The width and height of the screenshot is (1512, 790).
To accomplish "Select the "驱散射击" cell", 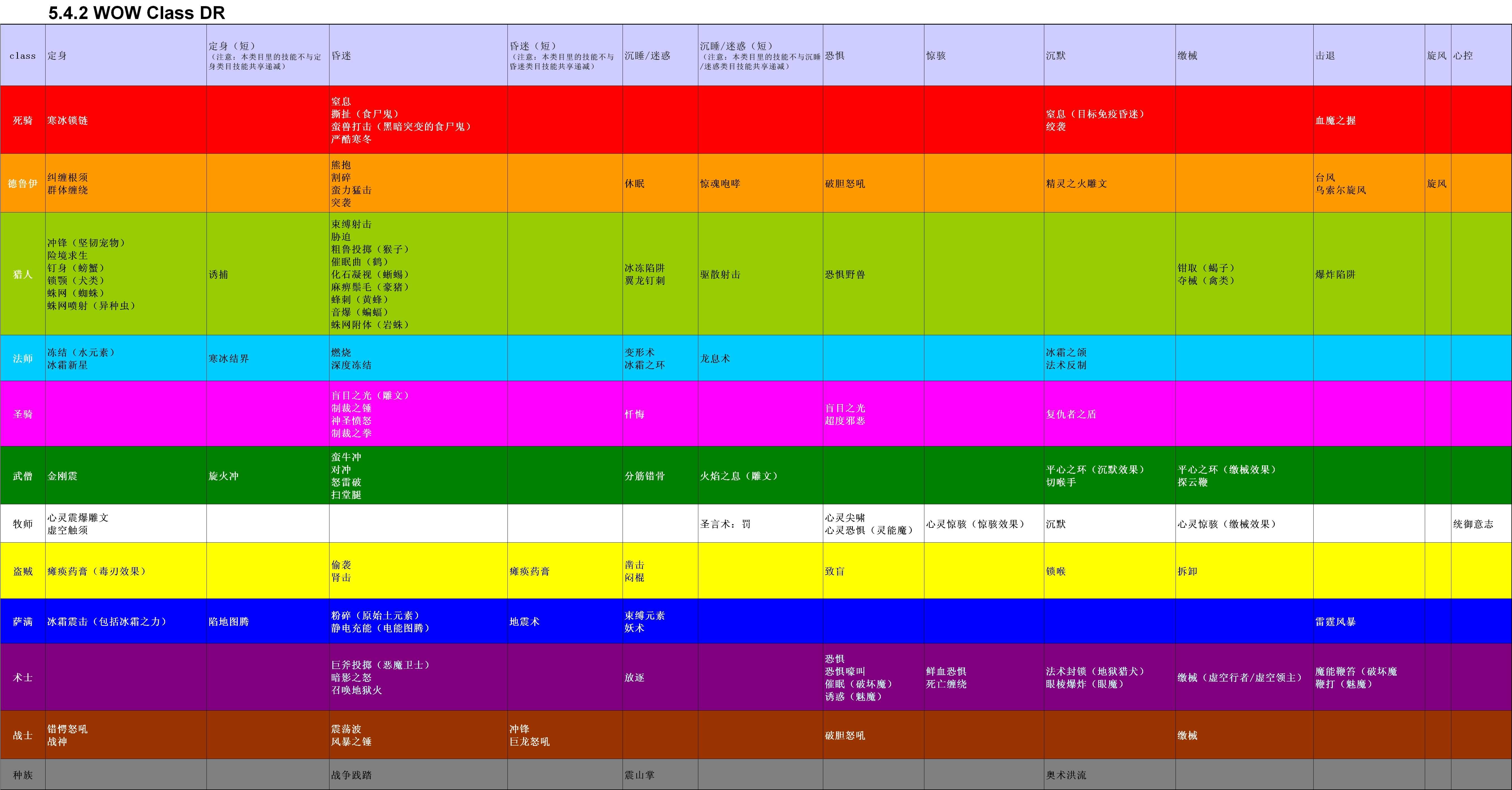I will [x=761, y=274].
